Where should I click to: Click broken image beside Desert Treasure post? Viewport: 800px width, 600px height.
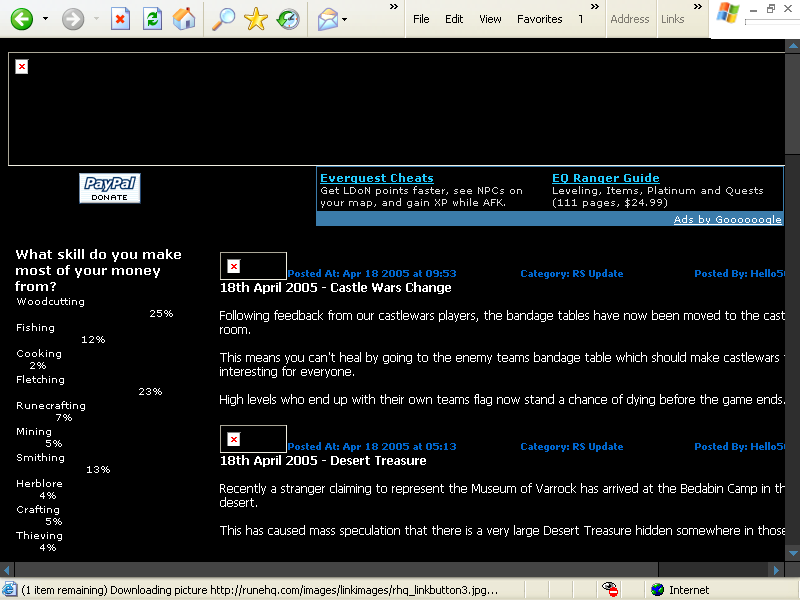pos(234,439)
